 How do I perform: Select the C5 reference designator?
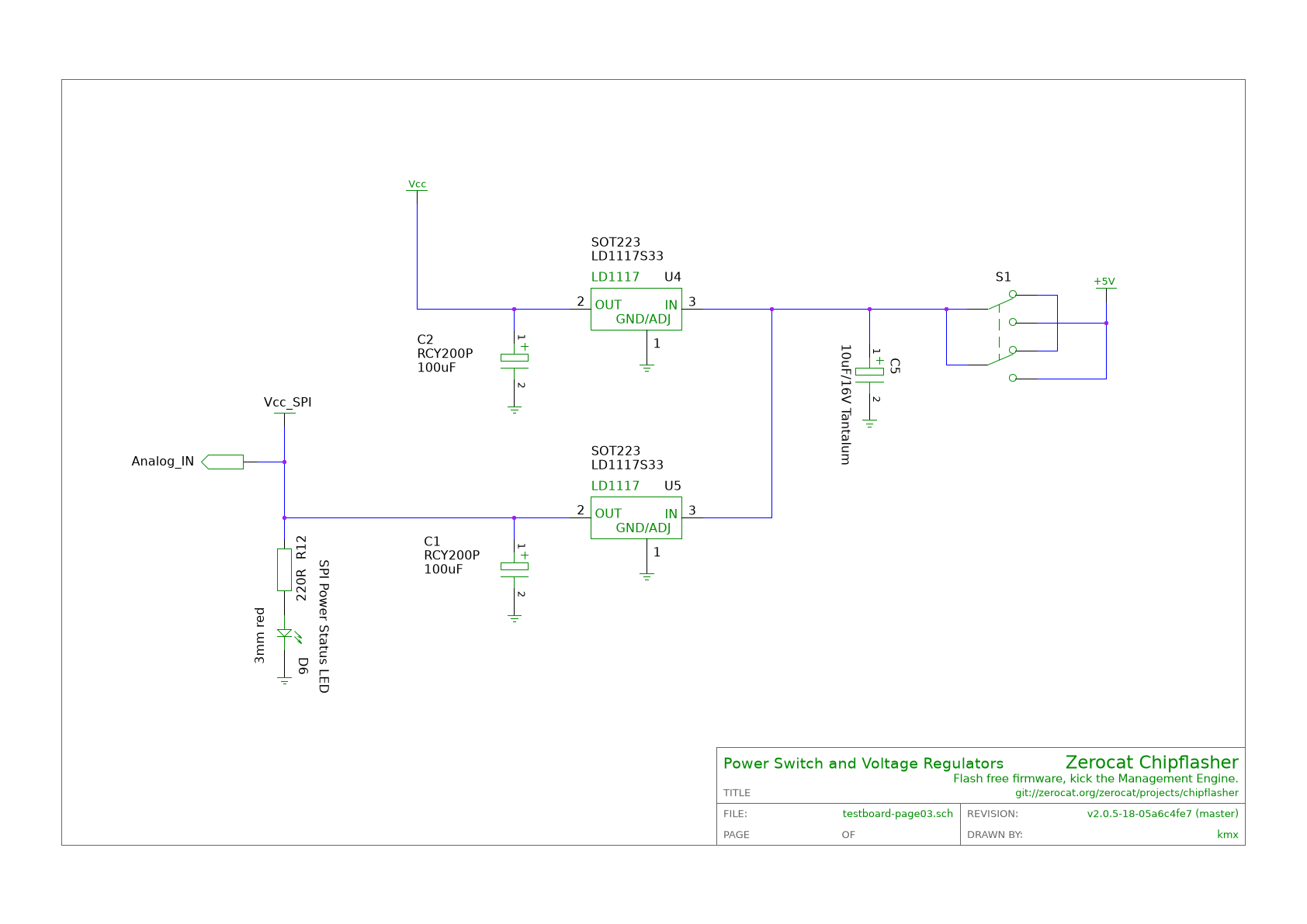coord(895,366)
